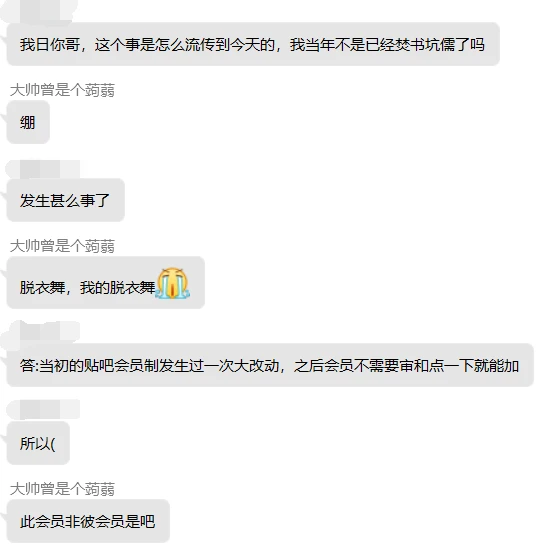Click the phrase 点一下就能加 in the reply
Screen dimensions: 544x554
(x=474, y=365)
